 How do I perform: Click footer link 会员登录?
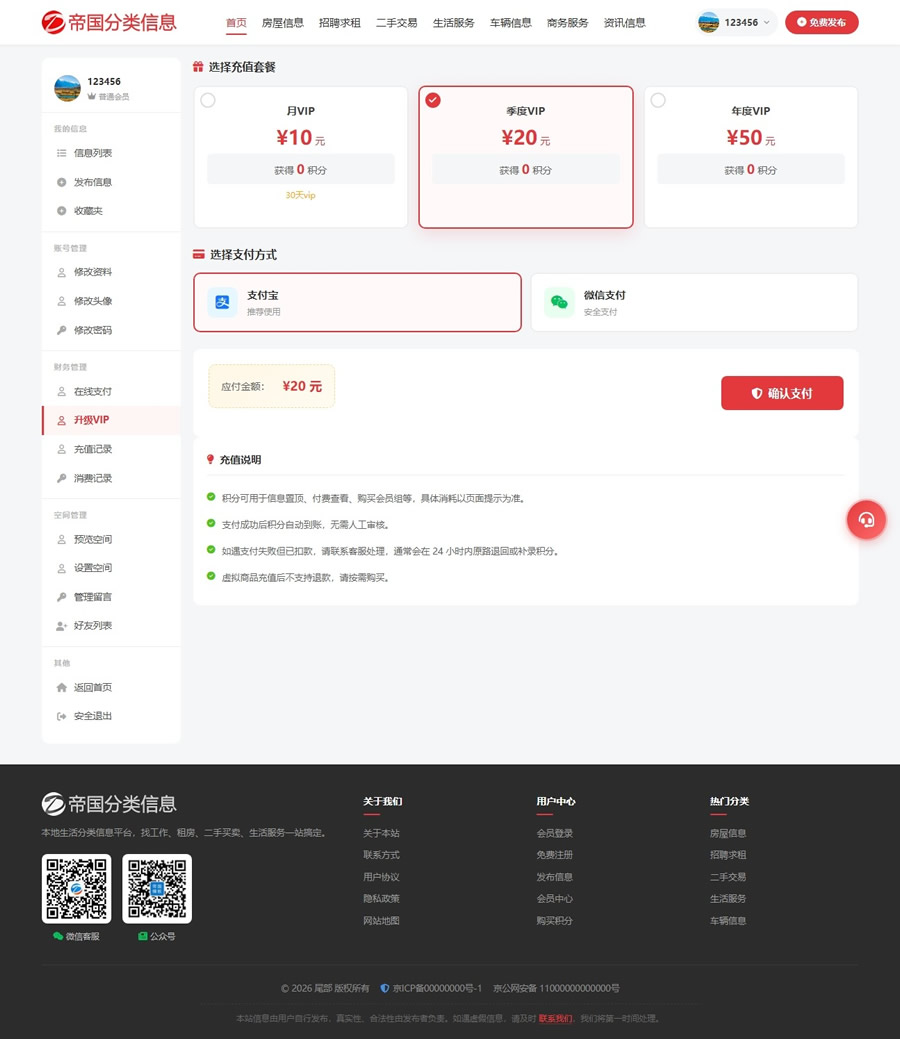click(555, 833)
